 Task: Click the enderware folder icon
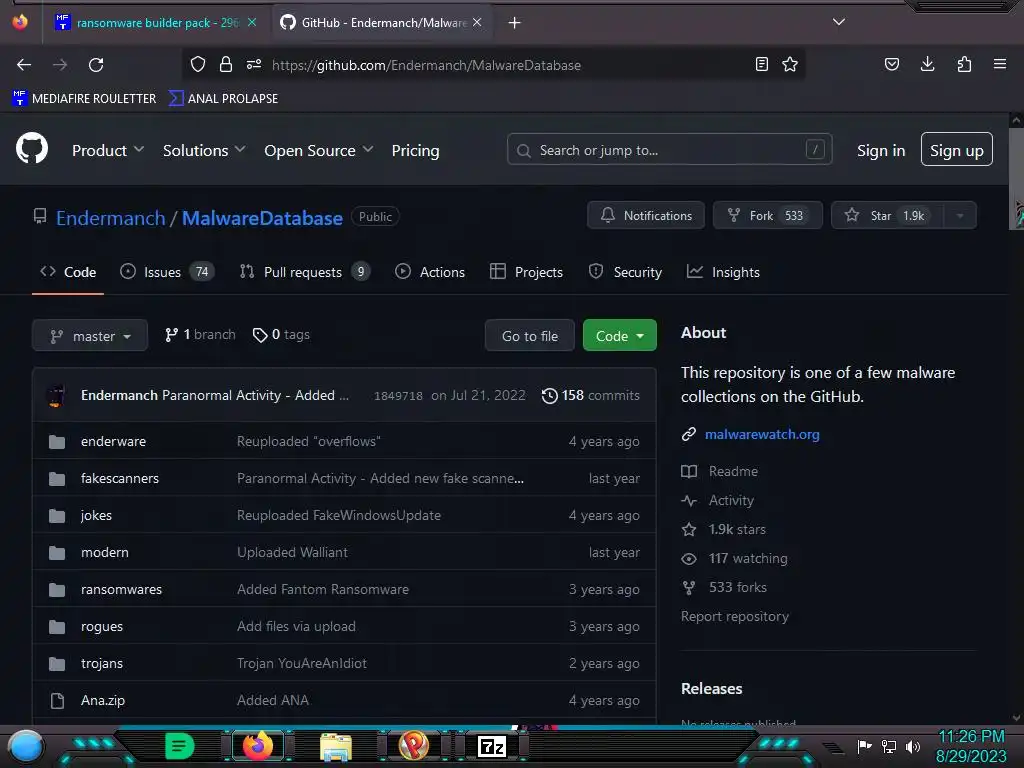click(x=57, y=441)
